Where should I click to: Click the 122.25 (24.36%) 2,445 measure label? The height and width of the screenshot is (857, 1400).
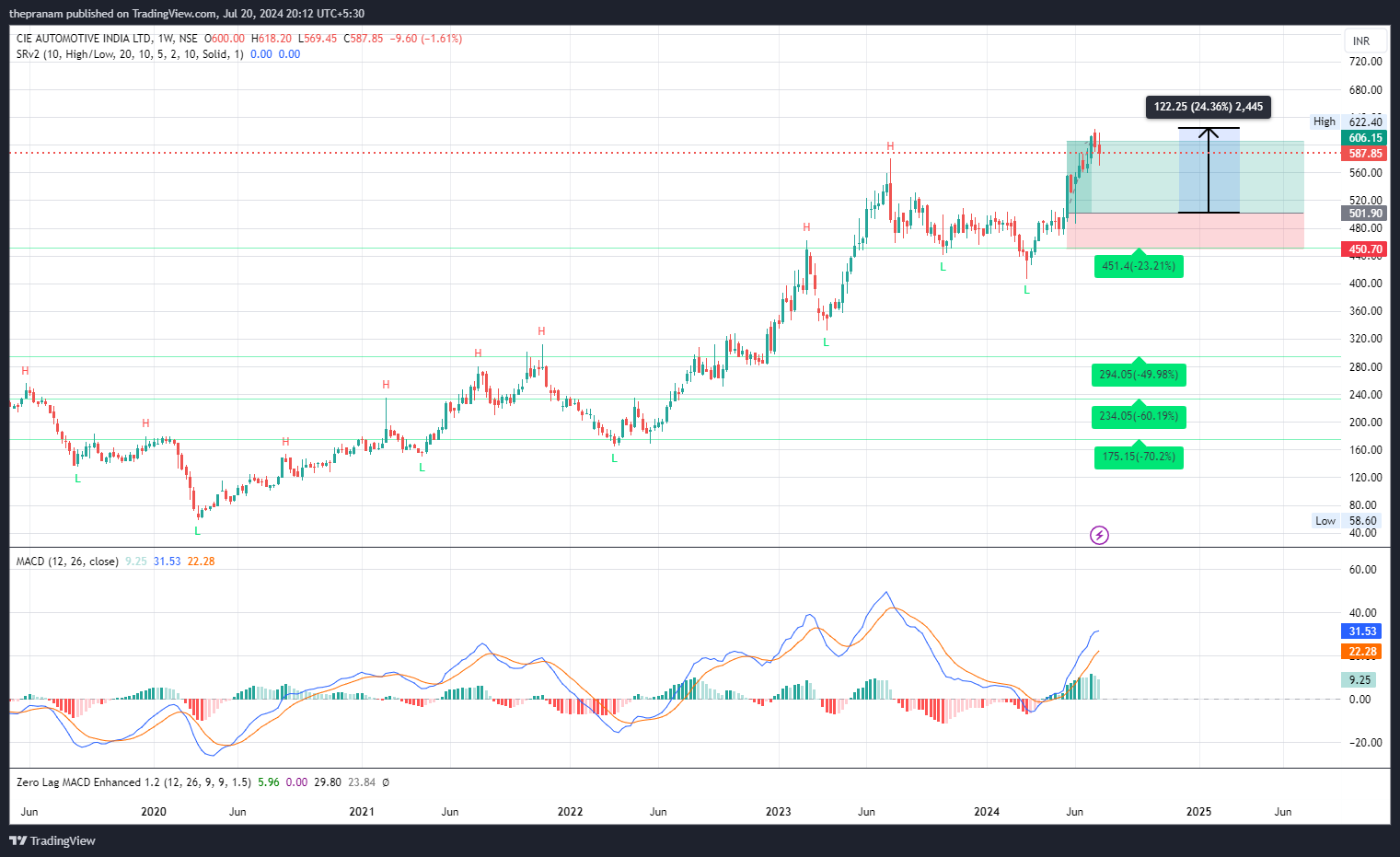click(x=1209, y=107)
